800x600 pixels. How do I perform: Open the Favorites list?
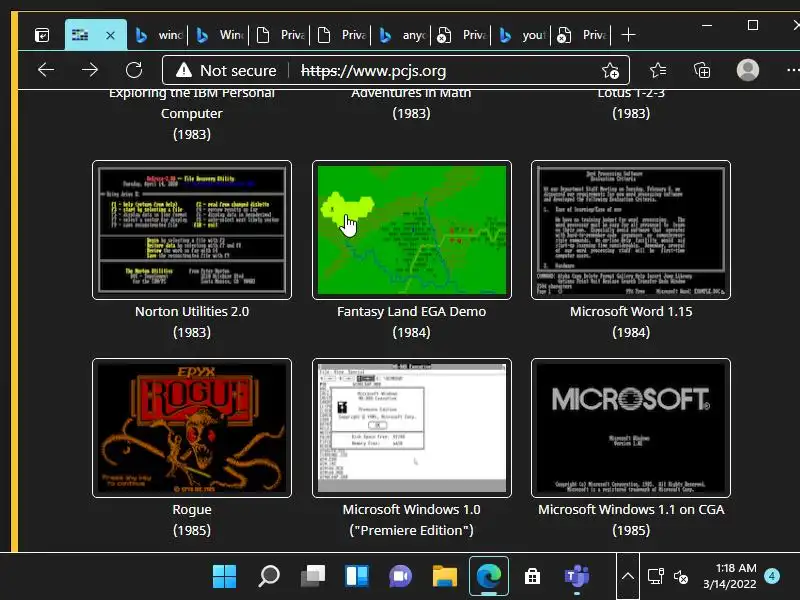[658, 70]
